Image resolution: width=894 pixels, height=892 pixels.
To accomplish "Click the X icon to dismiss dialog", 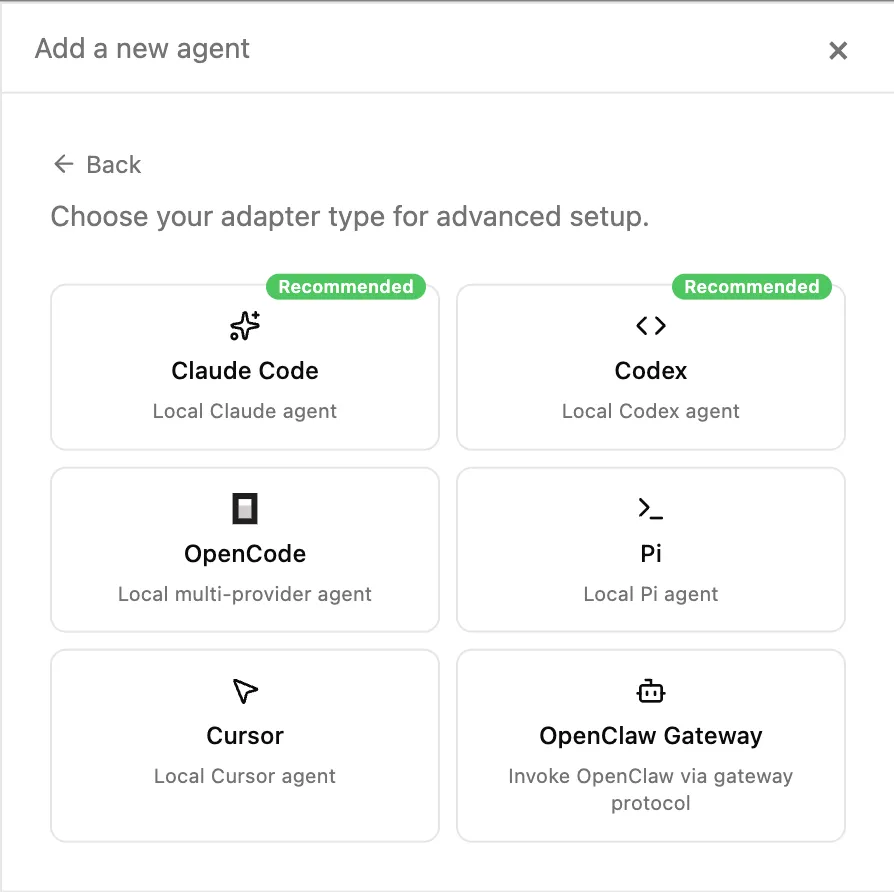I will click(x=838, y=51).
